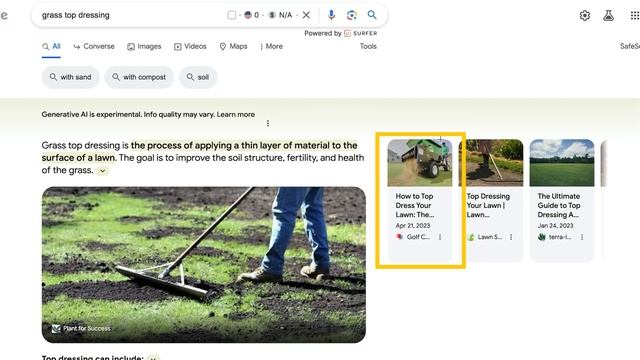Click the Surfer dollar N/A indicator
This screenshot has height=360, width=640.
click(280, 15)
